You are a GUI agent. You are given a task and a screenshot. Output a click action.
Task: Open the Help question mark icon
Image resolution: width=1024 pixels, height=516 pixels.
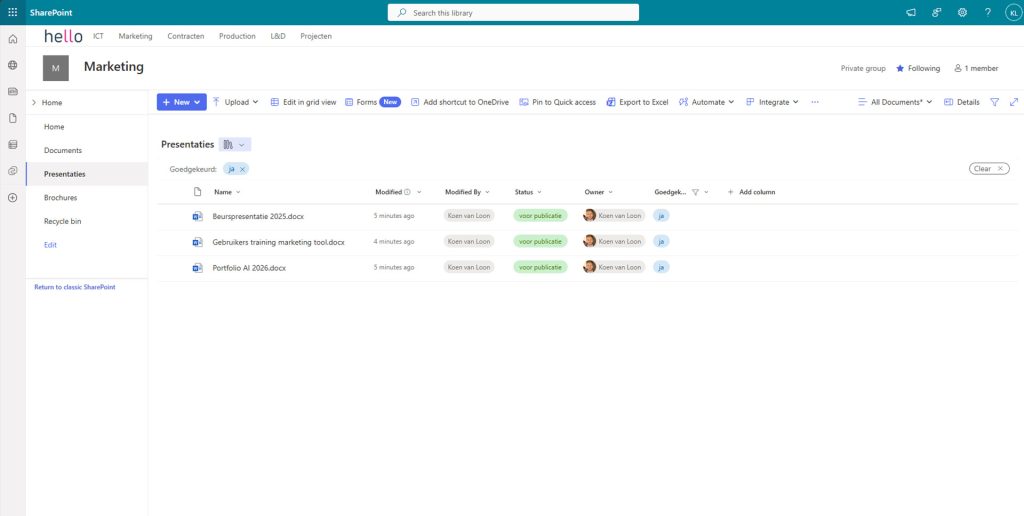click(987, 12)
